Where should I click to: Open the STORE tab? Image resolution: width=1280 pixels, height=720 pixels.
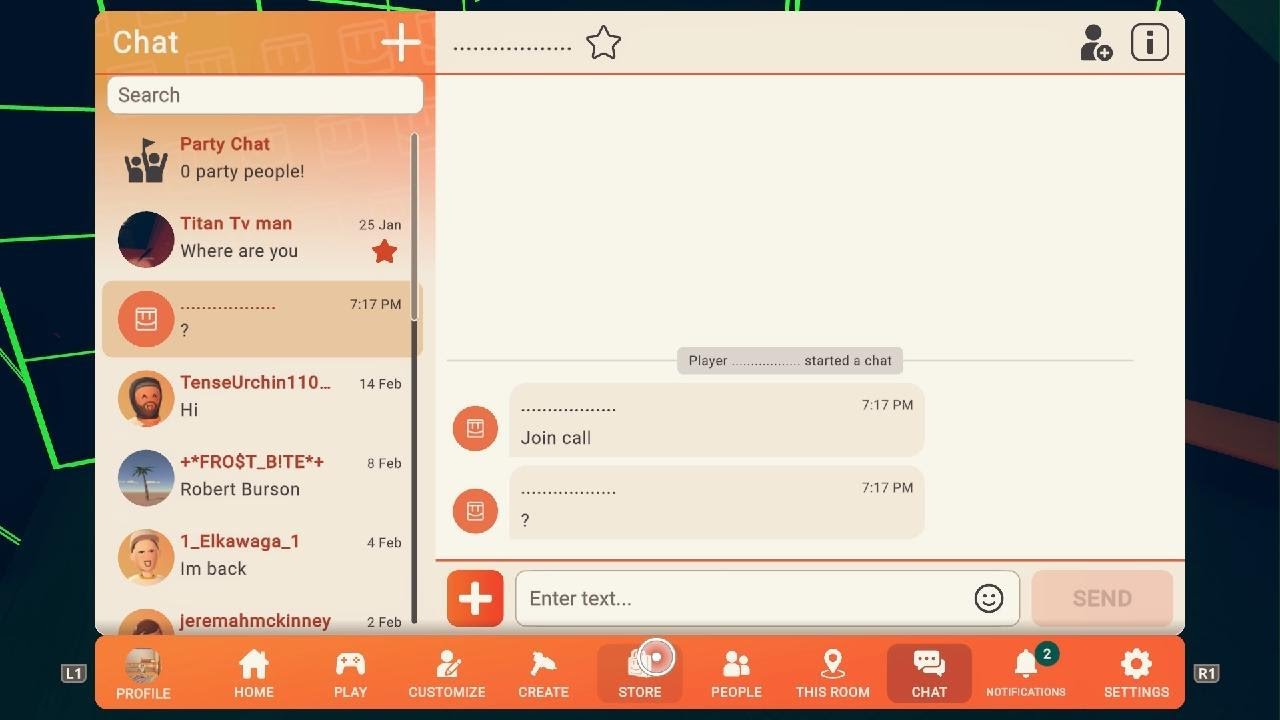pyautogui.click(x=640, y=673)
